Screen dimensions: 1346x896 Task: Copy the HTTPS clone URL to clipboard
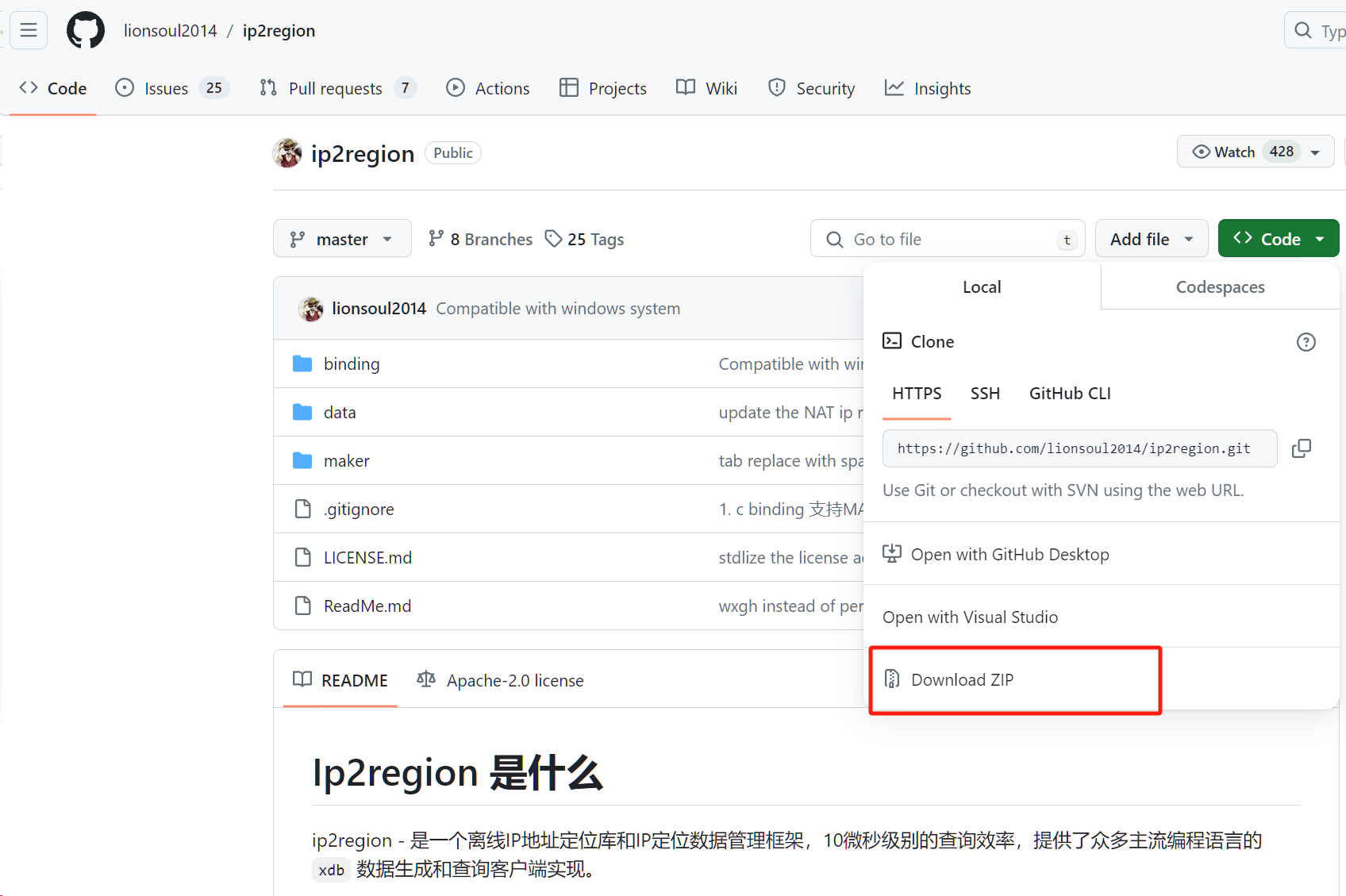1302,448
